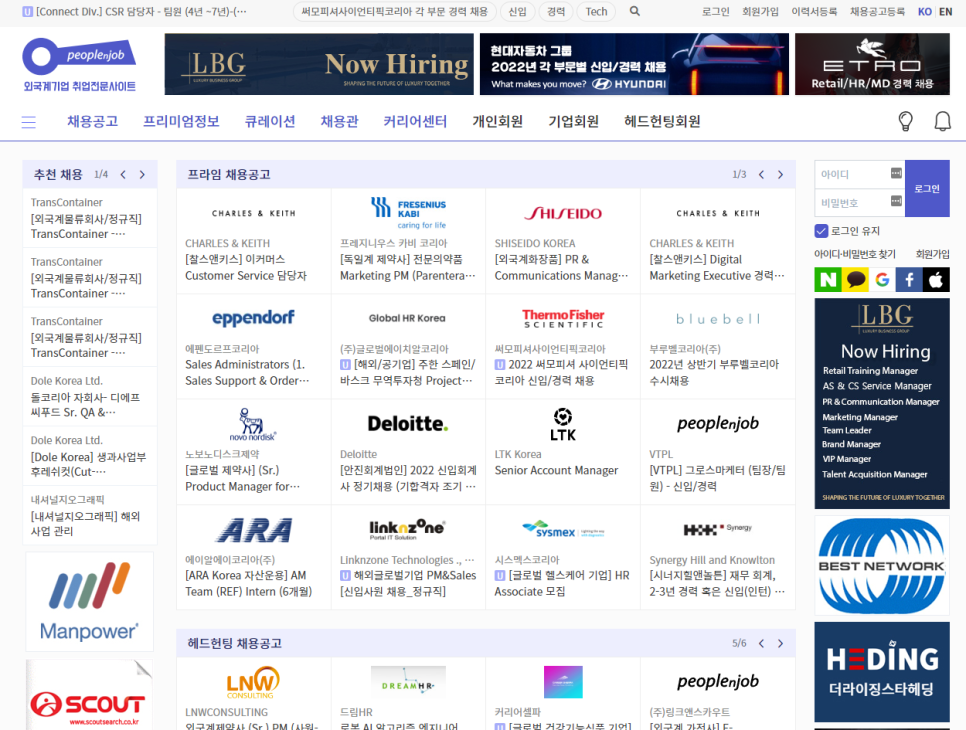The image size is (966, 730).
Task: Click 이력서등록 link
Action: pyautogui.click(x=814, y=12)
